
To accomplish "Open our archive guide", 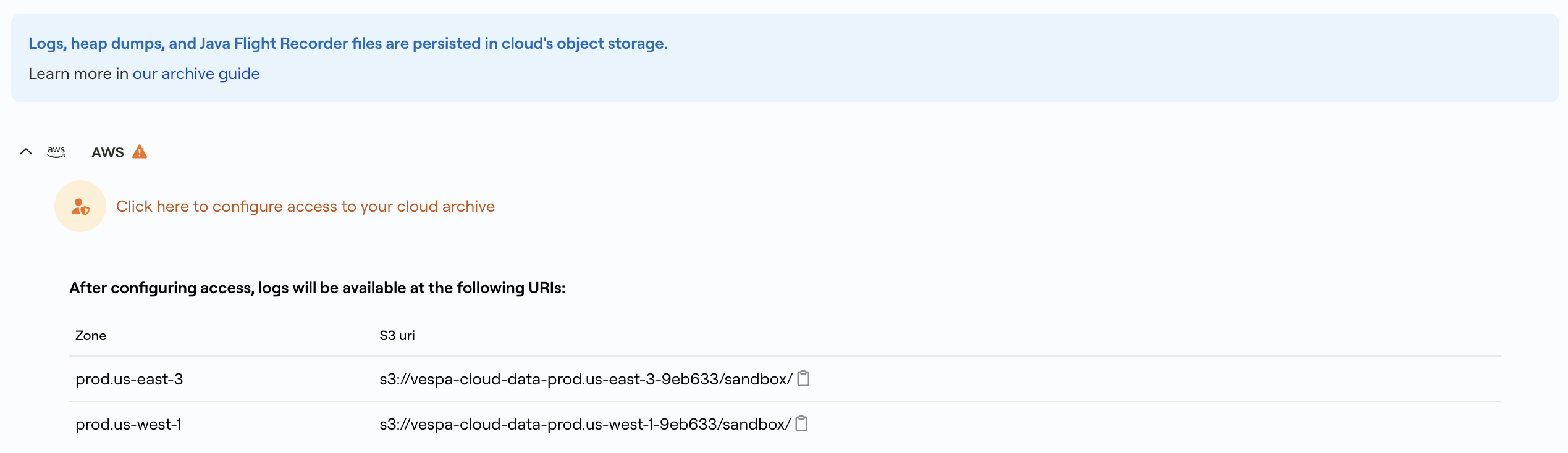I will 196,73.
